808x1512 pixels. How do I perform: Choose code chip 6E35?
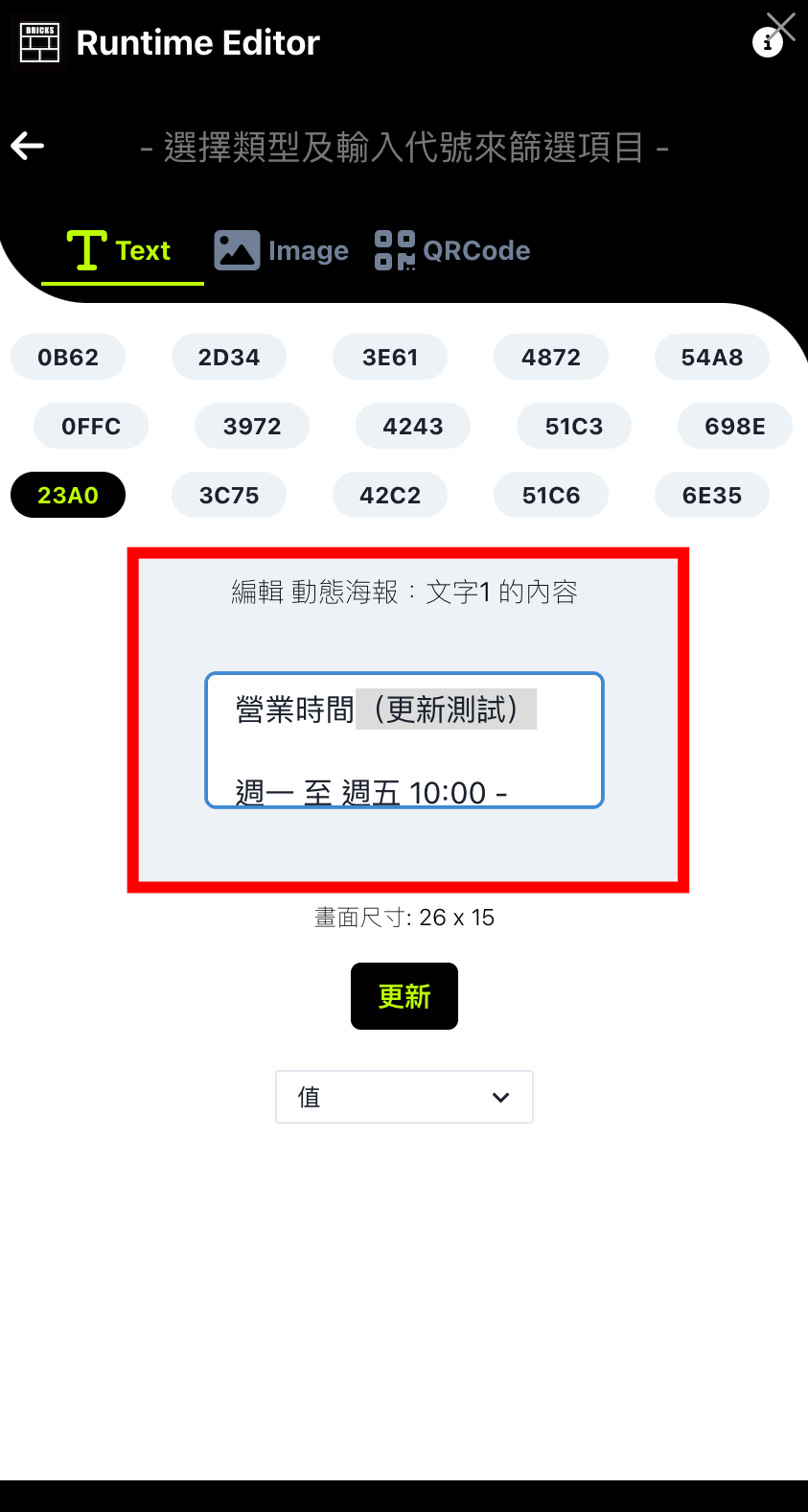pyautogui.click(x=712, y=496)
